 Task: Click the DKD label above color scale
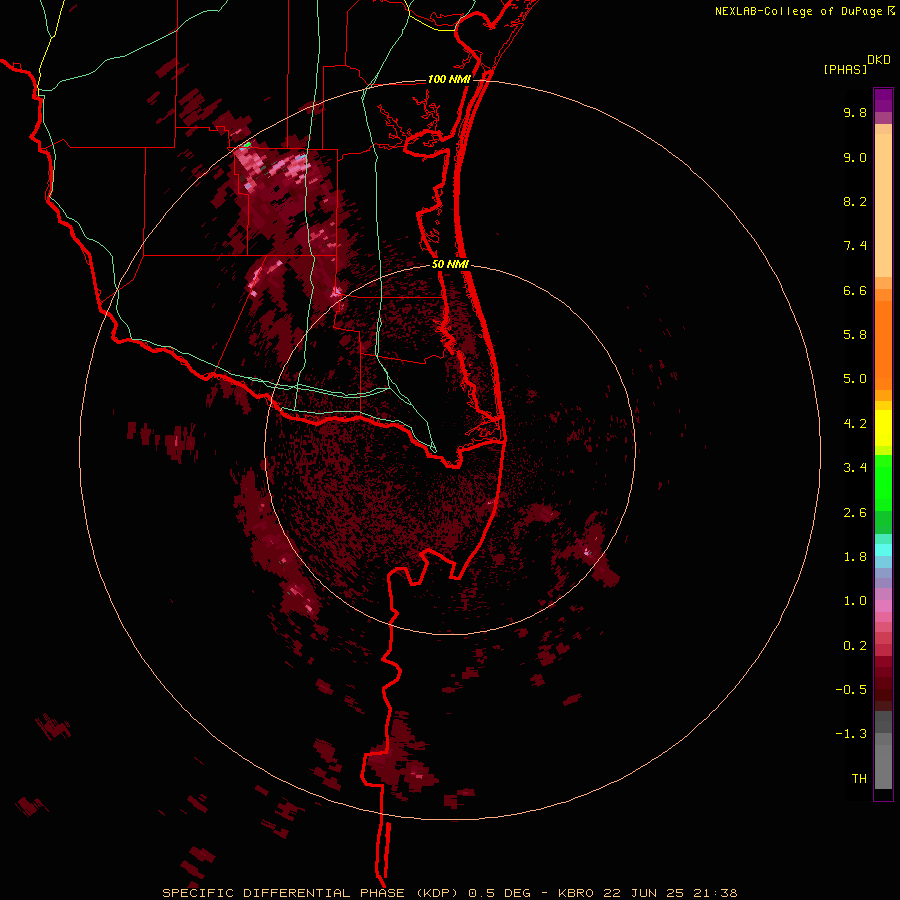[879, 60]
